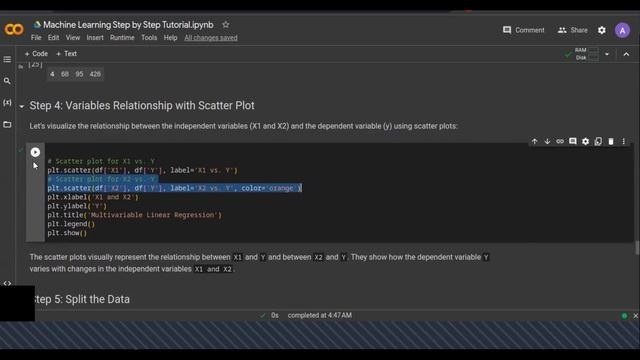The width and height of the screenshot is (640, 360).
Task: Click the plt.legend() code line
Action: tap(71, 224)
